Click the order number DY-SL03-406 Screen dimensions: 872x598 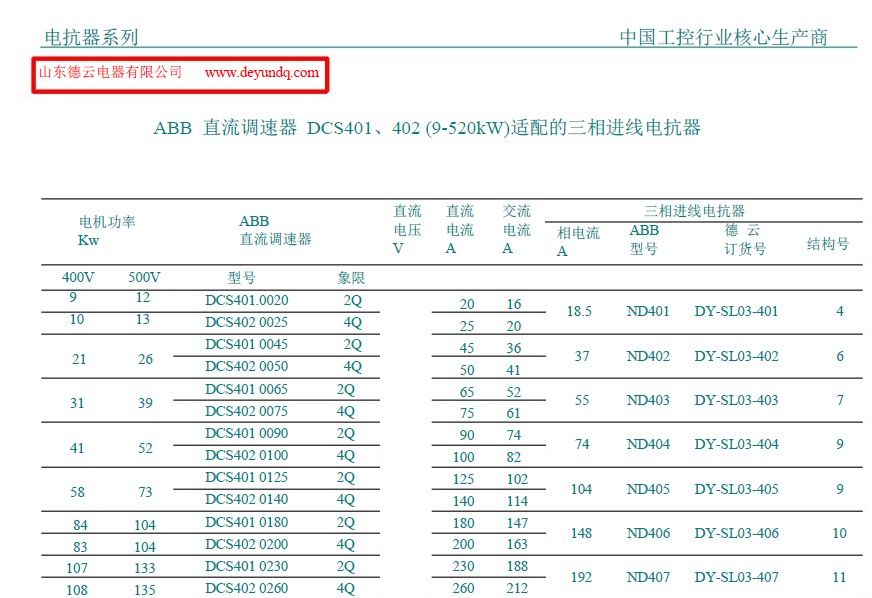(736, 533)
